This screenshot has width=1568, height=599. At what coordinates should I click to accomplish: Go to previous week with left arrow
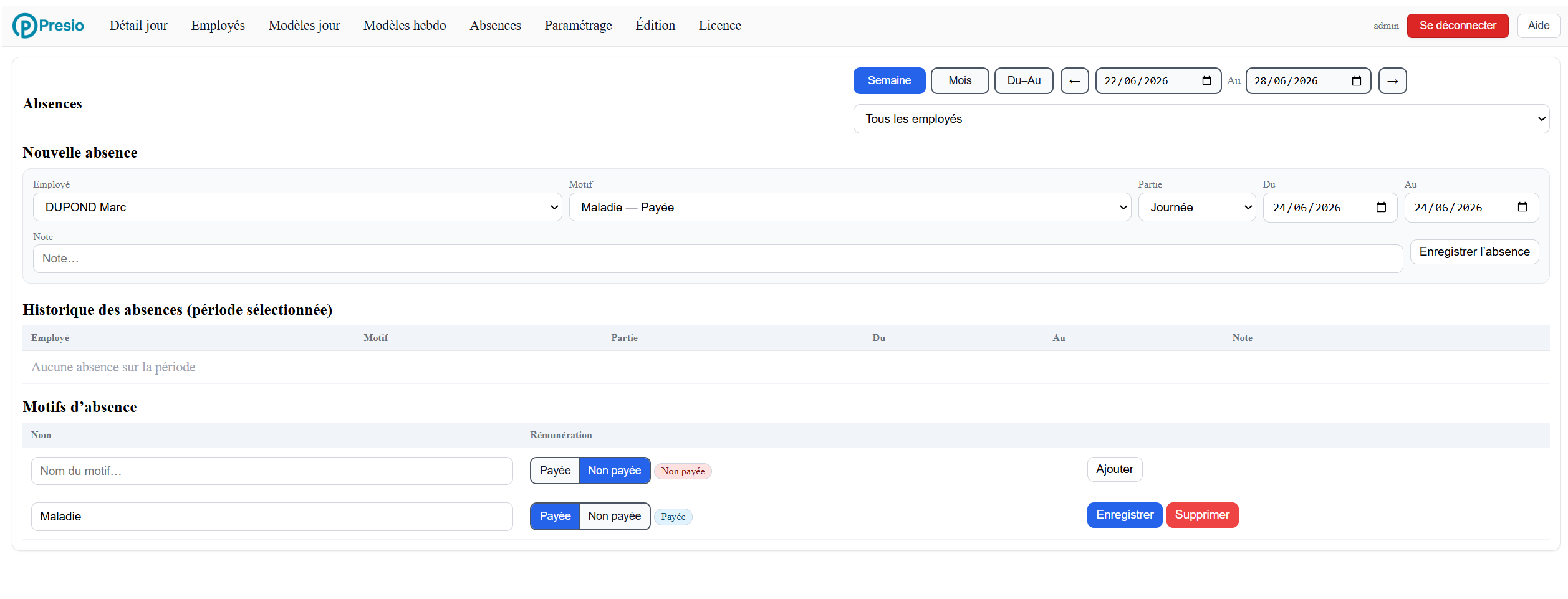(1074, 81)
